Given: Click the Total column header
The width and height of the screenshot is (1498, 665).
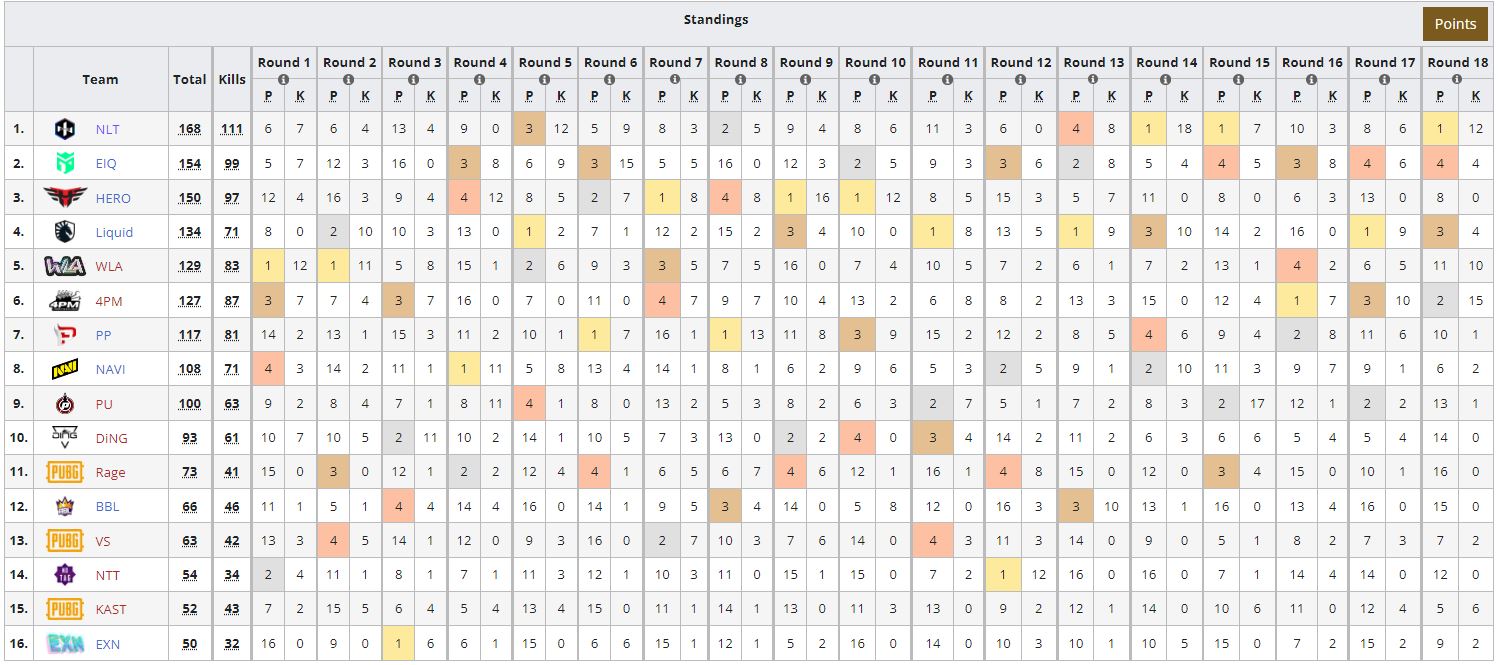Looking at the screenshot, I should (x=189, y=79).
